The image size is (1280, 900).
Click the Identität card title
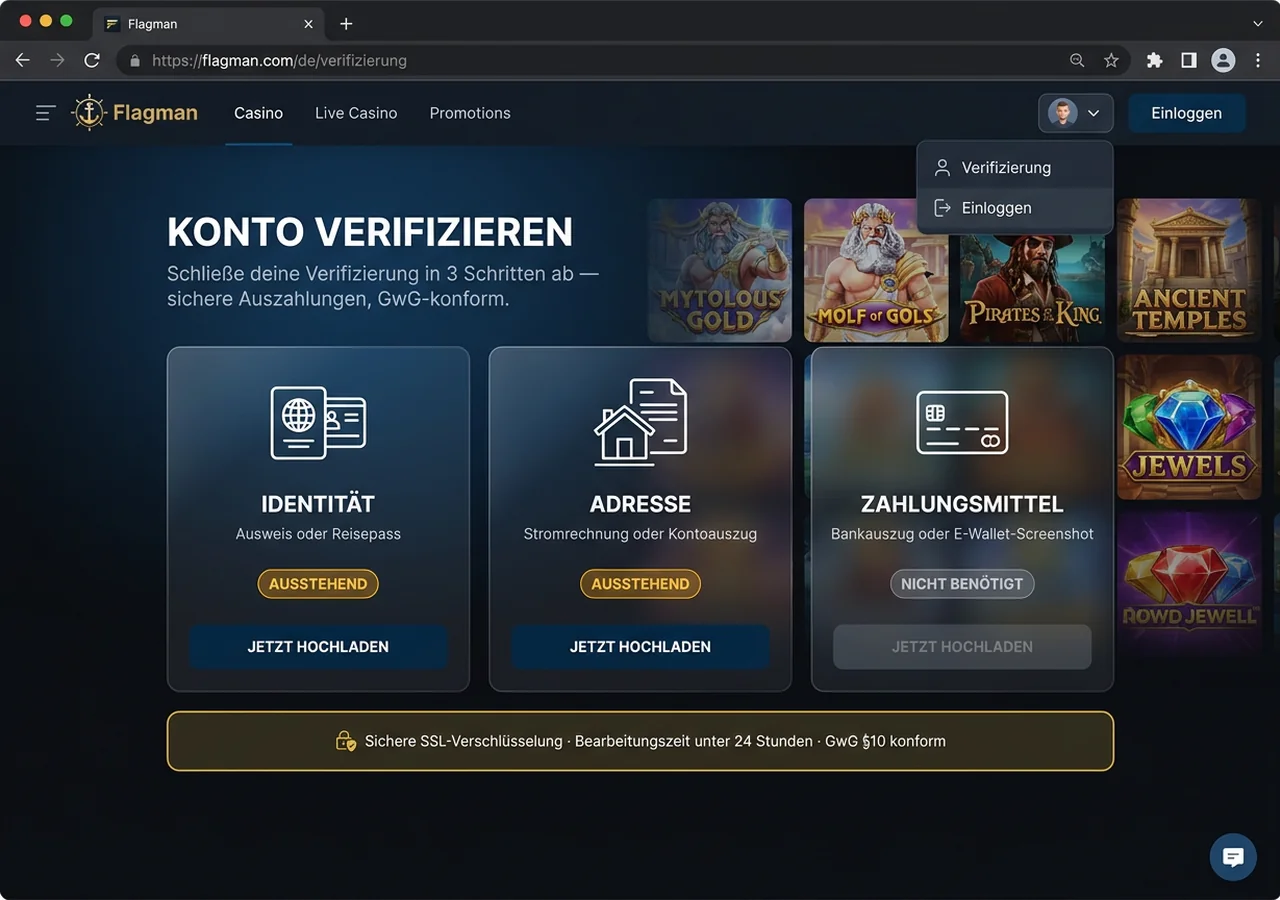point(318,504)
